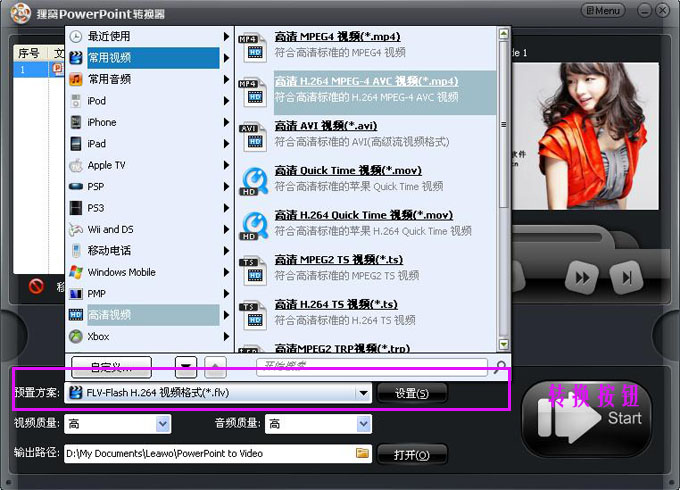Expand the 最近使用 submenu arrow

pyautogui.click(x=226, y=36)
